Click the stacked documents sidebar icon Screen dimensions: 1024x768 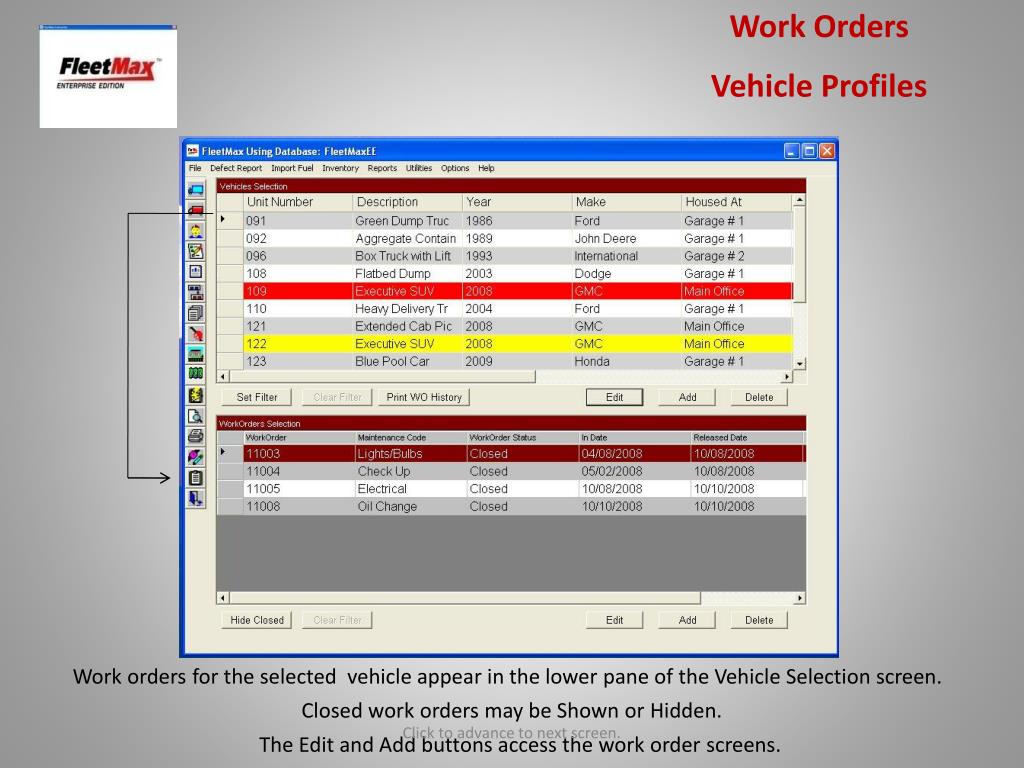pyautogui.click(x=196, y=313)
